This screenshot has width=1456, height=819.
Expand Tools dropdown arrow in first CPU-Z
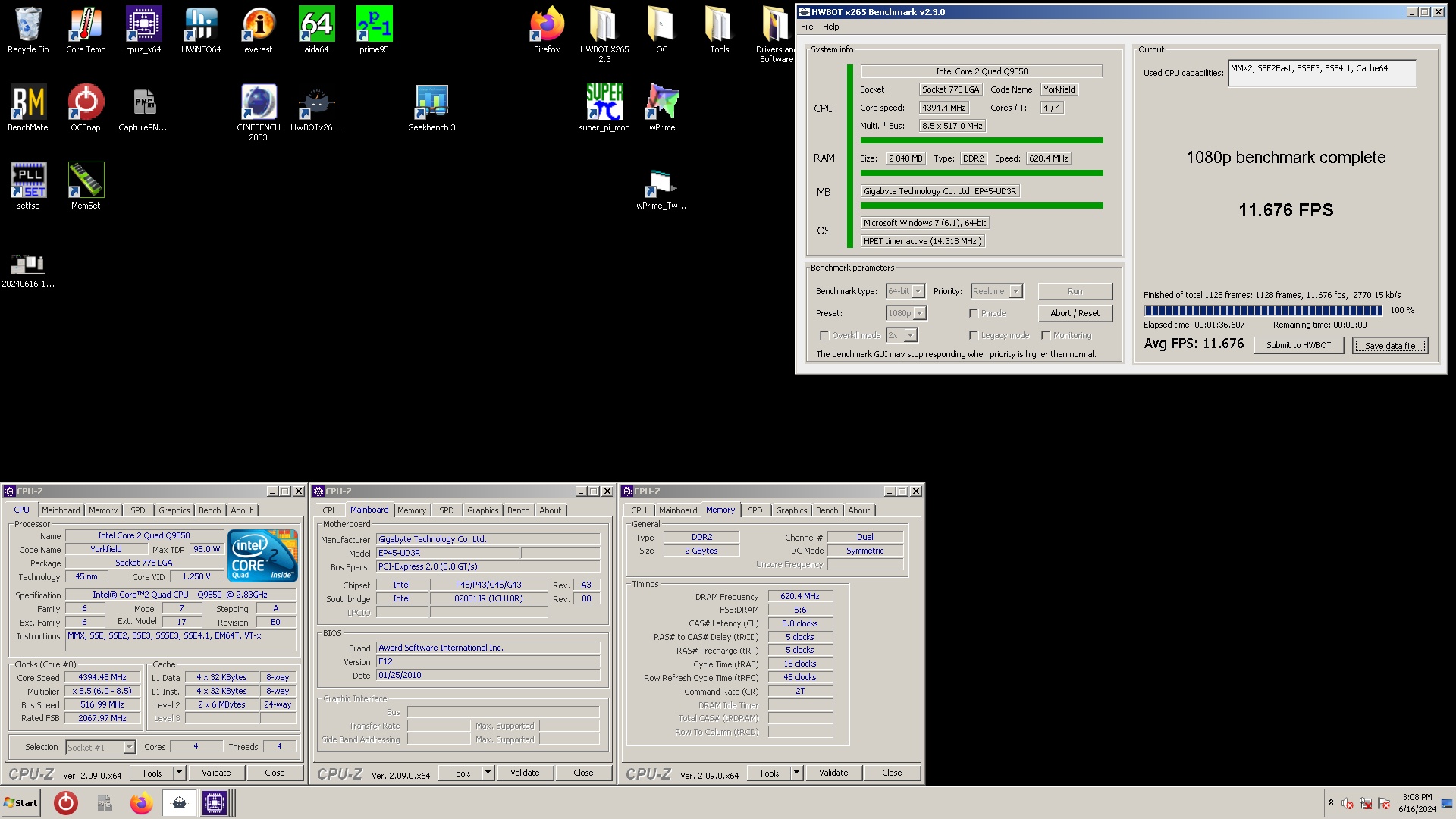[x=180, y=773]
